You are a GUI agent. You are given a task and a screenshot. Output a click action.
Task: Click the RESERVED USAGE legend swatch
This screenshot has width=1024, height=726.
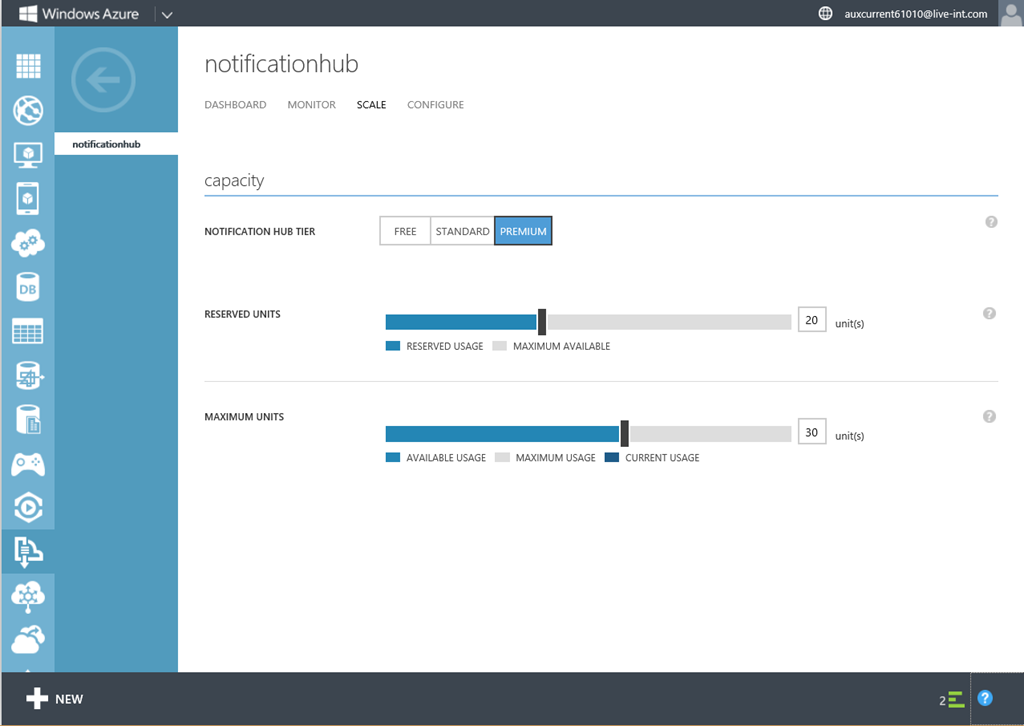(392, 346)
